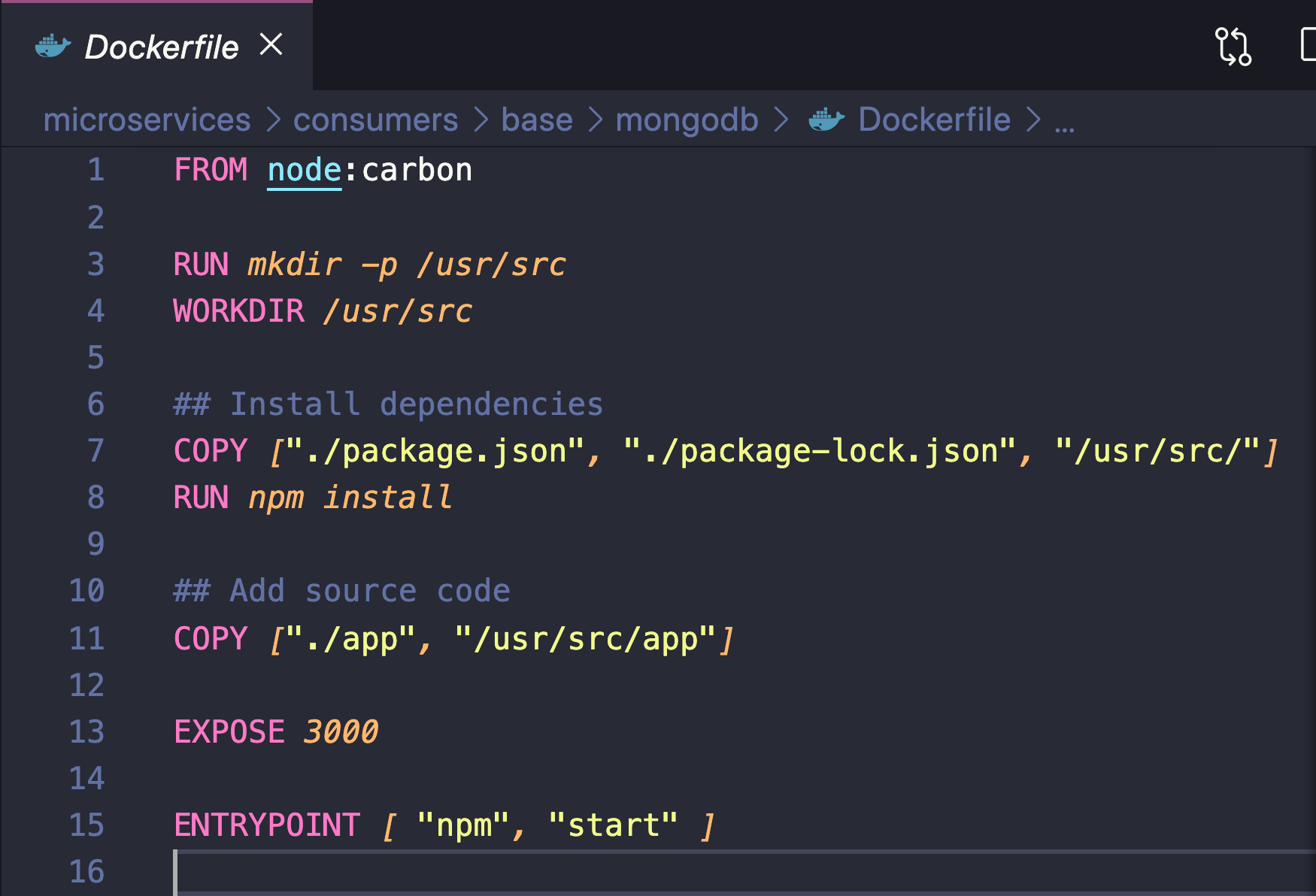Open Changes compare icon in editor toolbar

pyautogui.click(x=1233, y=47)
